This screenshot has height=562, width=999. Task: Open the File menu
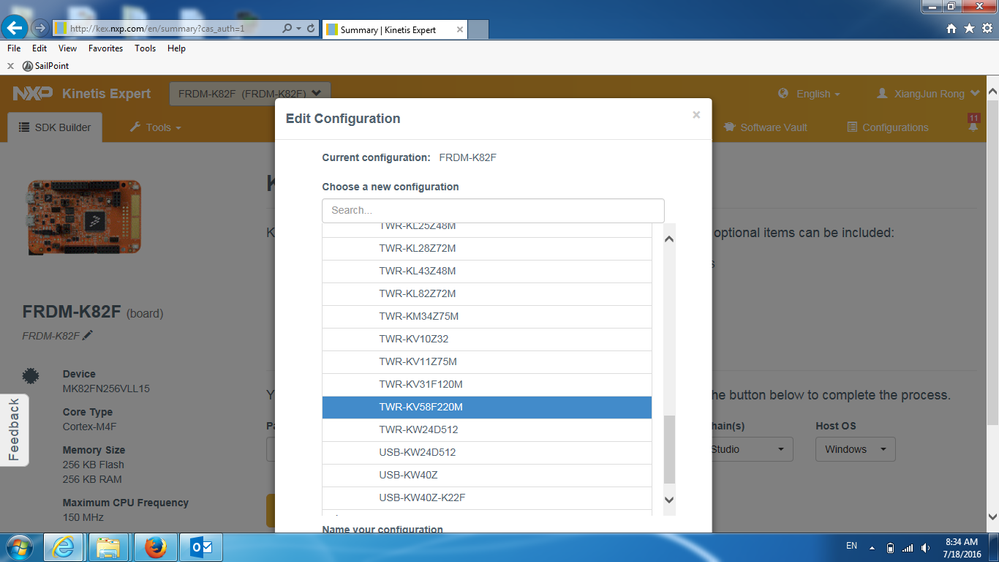coord(14,48)
